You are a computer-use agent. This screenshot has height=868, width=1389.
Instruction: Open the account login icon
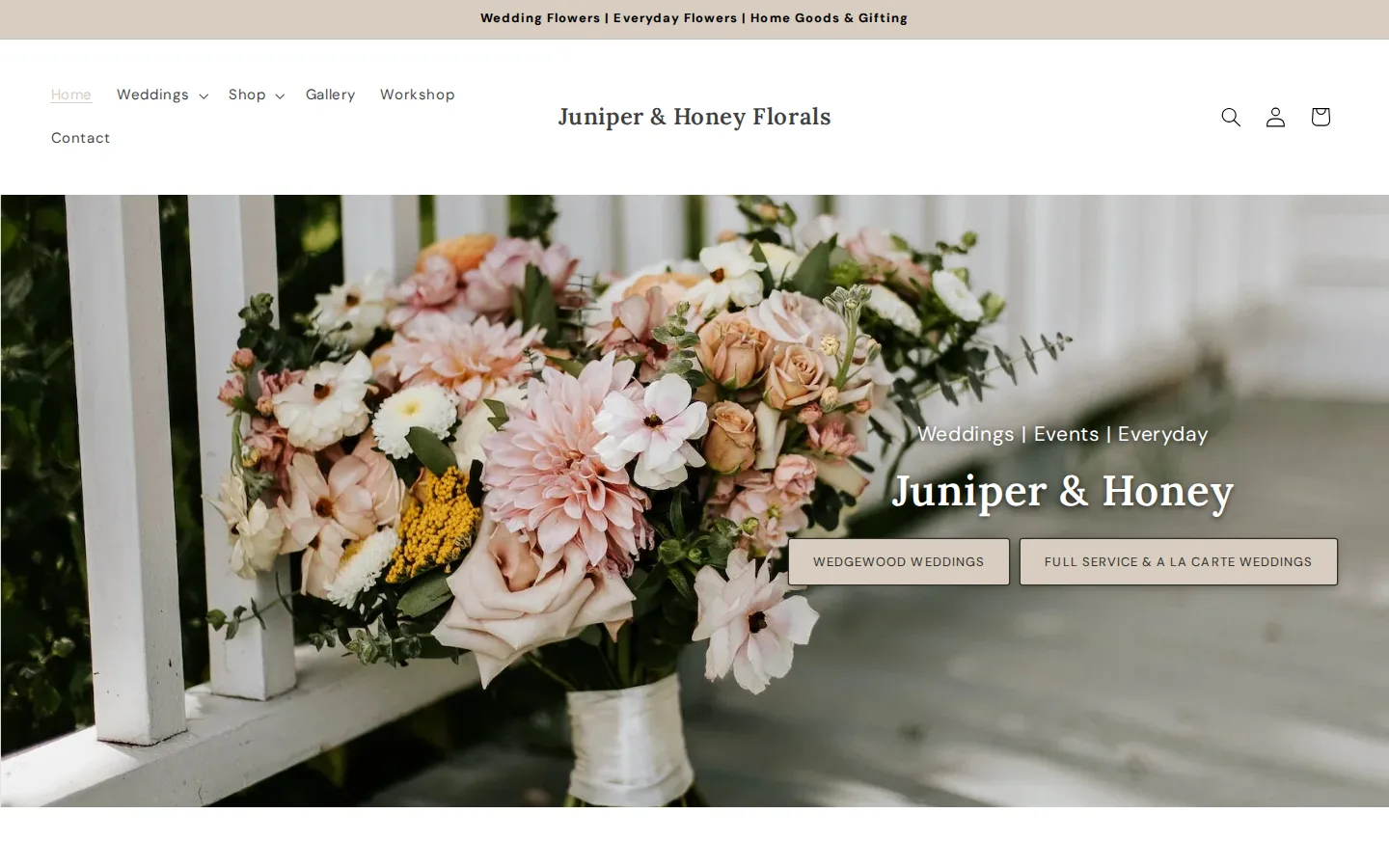(x=1275, y=117)
